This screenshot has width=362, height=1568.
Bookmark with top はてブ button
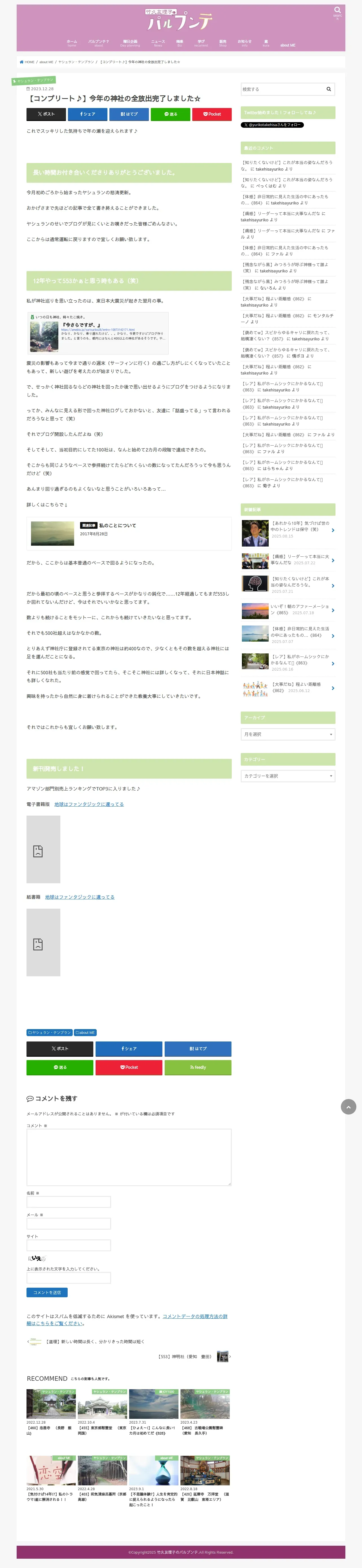[129, 114]
